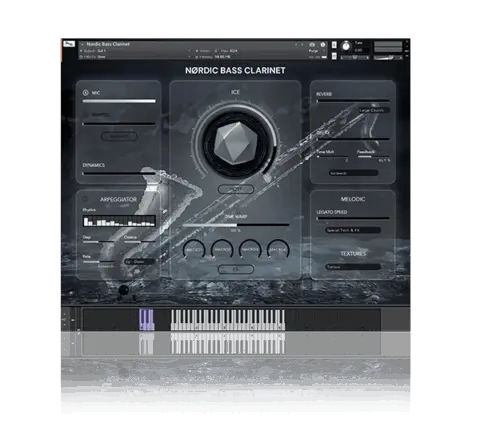The image size is (480, 434).
Task: Expand the instrument name header arrow
Action: tap(82, 44)
